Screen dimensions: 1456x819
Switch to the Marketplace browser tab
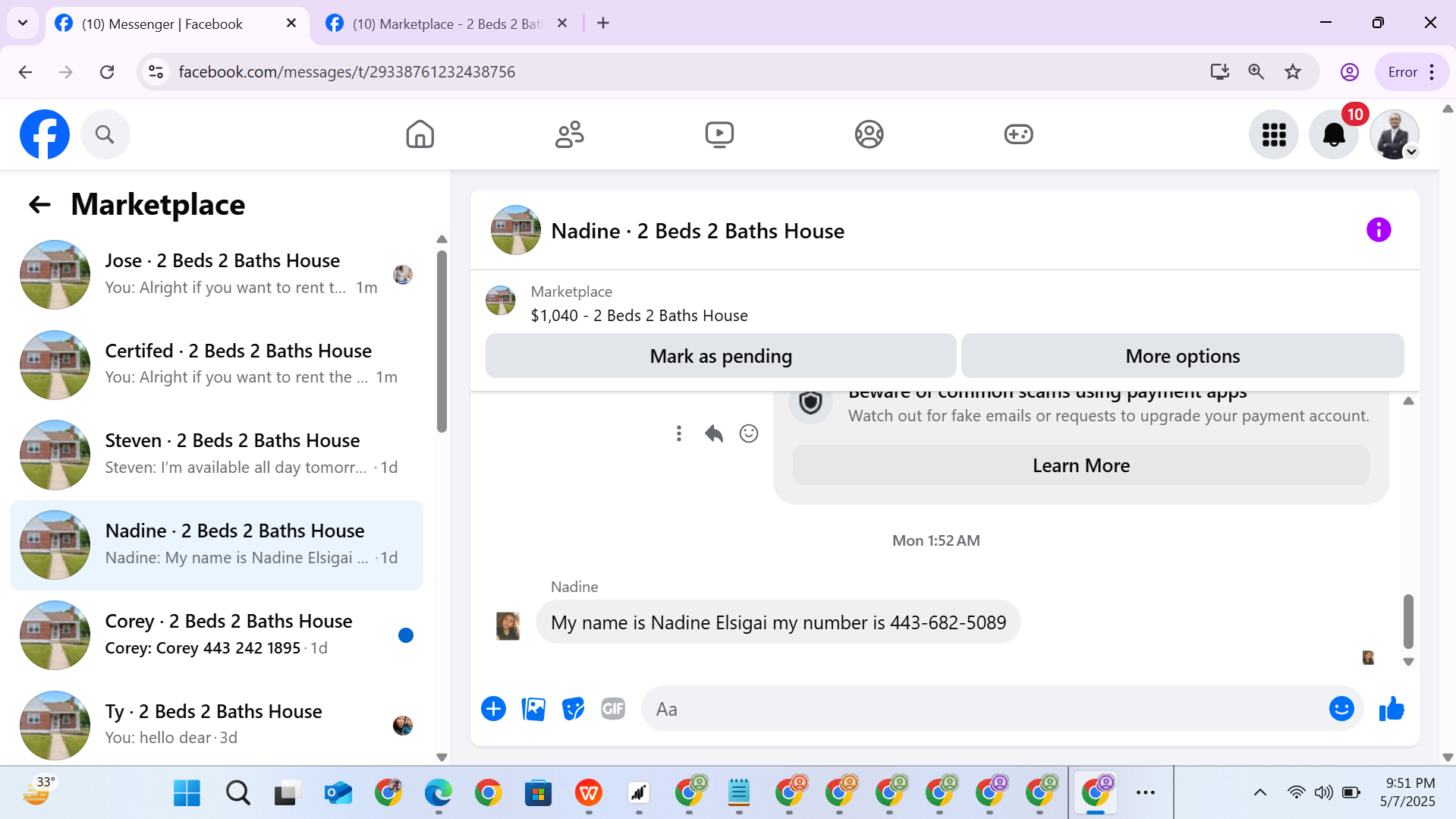448,24
